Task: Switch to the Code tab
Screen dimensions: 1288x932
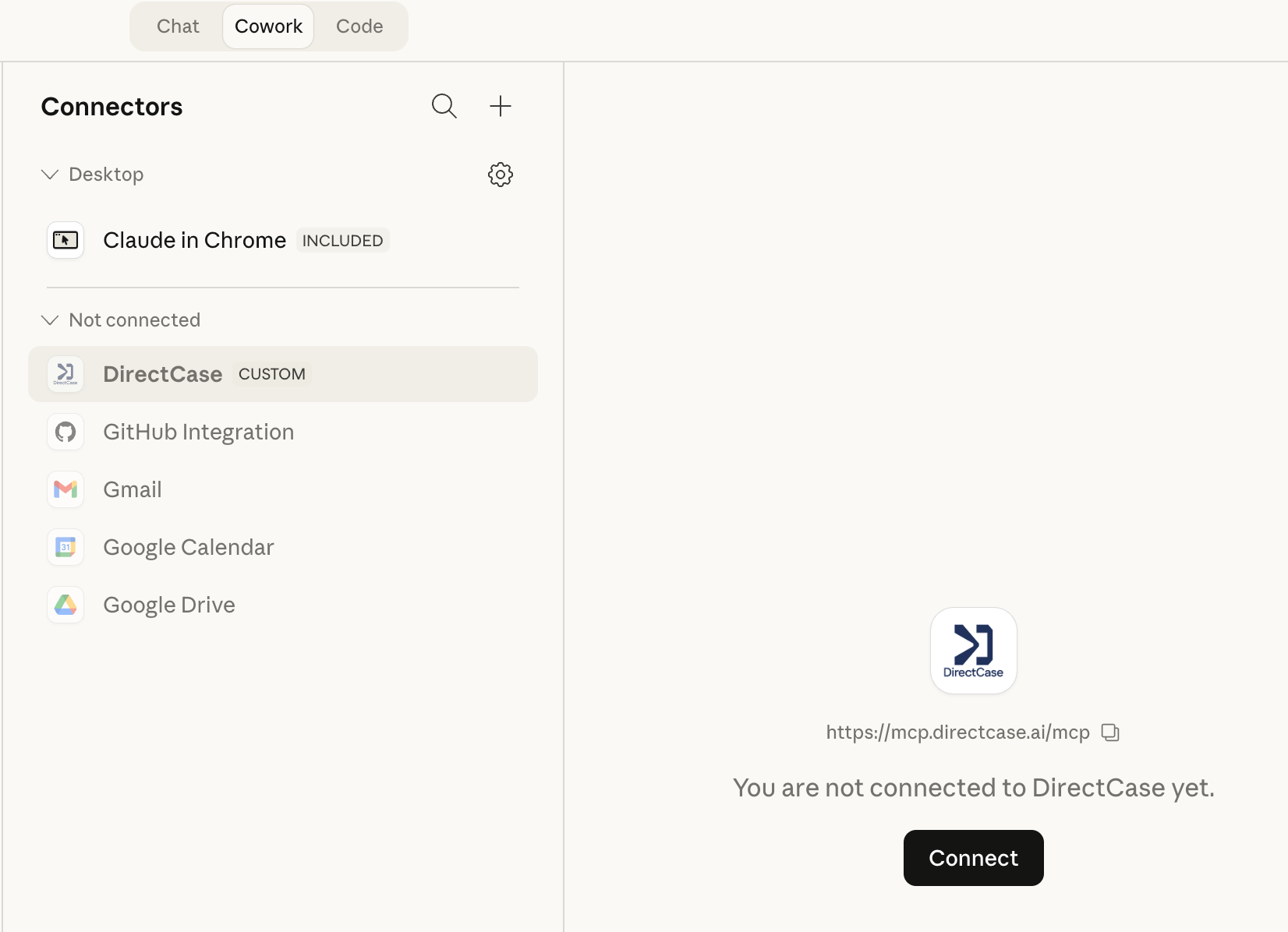Action: 359,26
